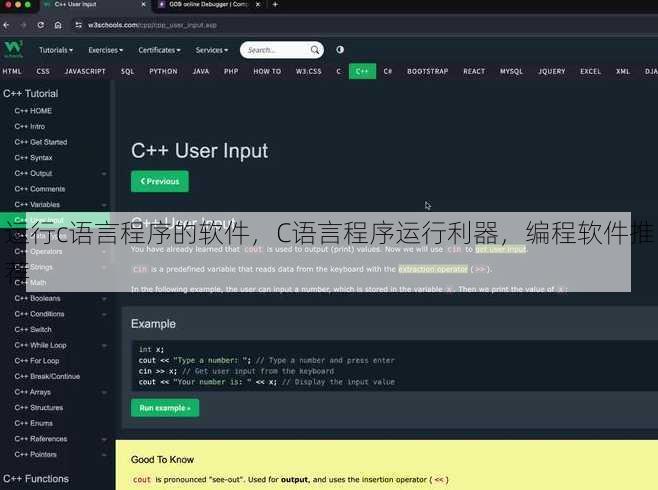Select CSS in the language bar
The width and height of the screenshot is (658, 490).
[43, 71]
